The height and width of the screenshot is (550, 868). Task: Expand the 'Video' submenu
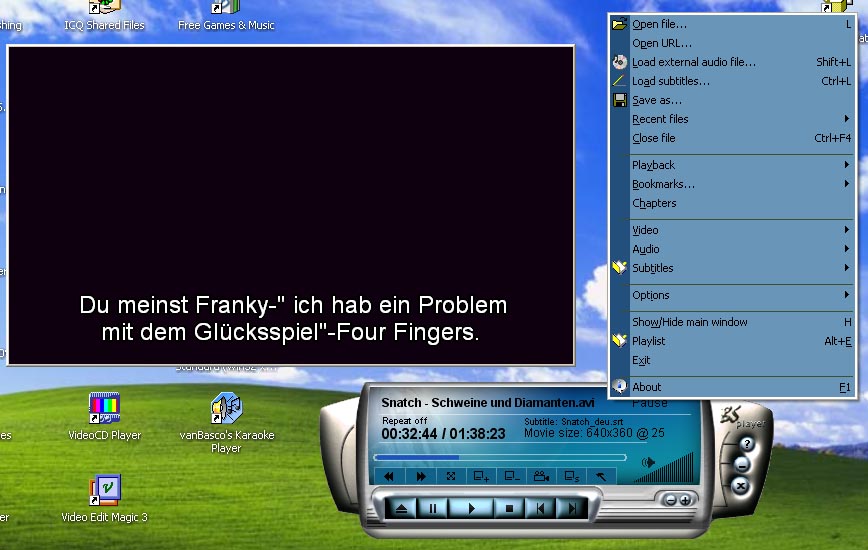[x=732, y=230]
